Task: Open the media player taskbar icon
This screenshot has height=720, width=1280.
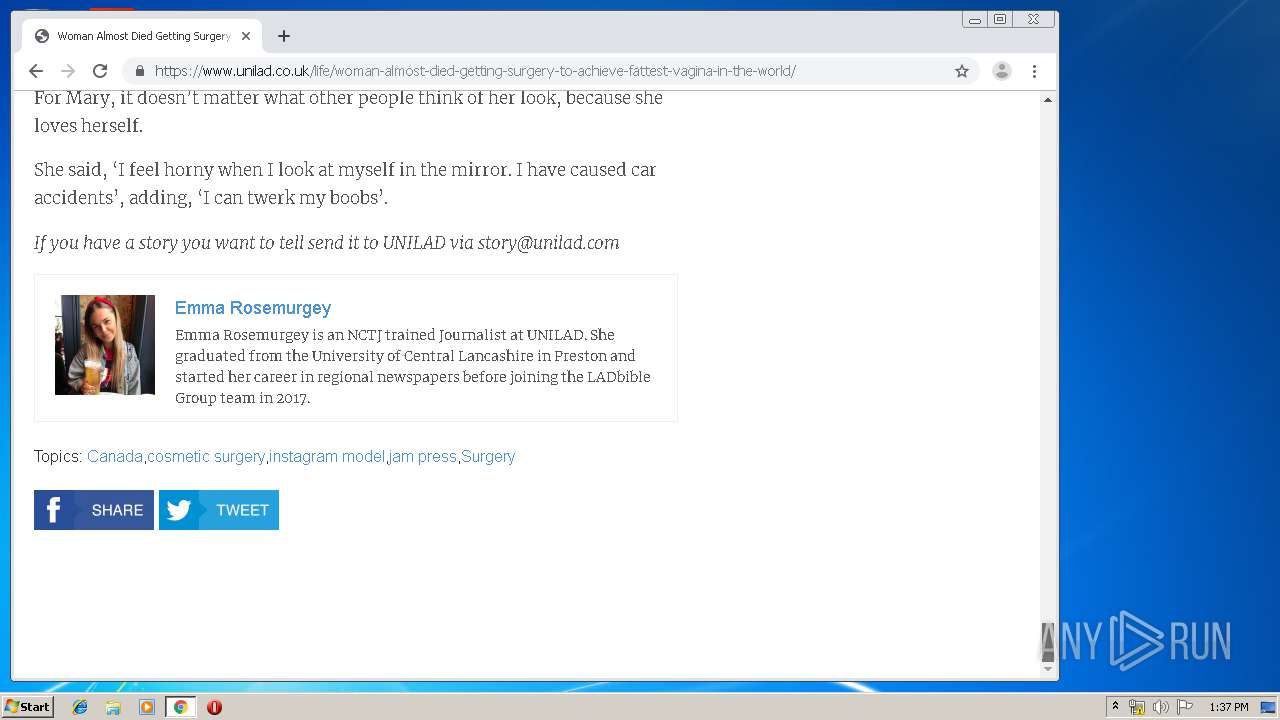Action: (147, 707)
